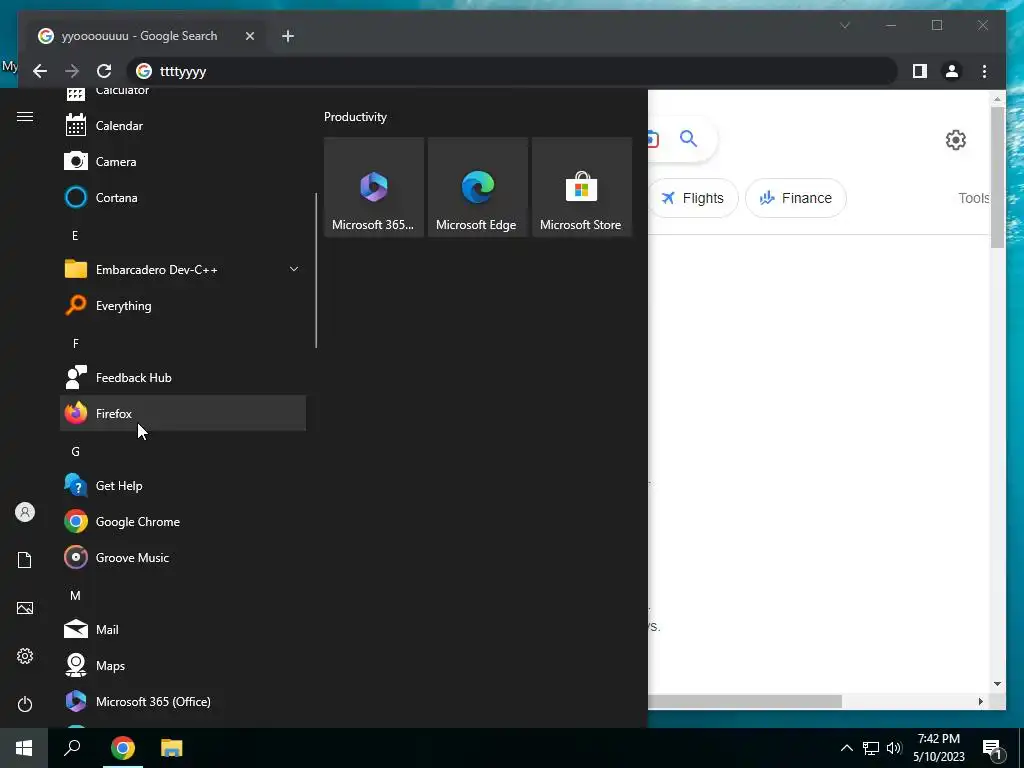
Task: Open the Get Help app
Action: click(183, 485)
